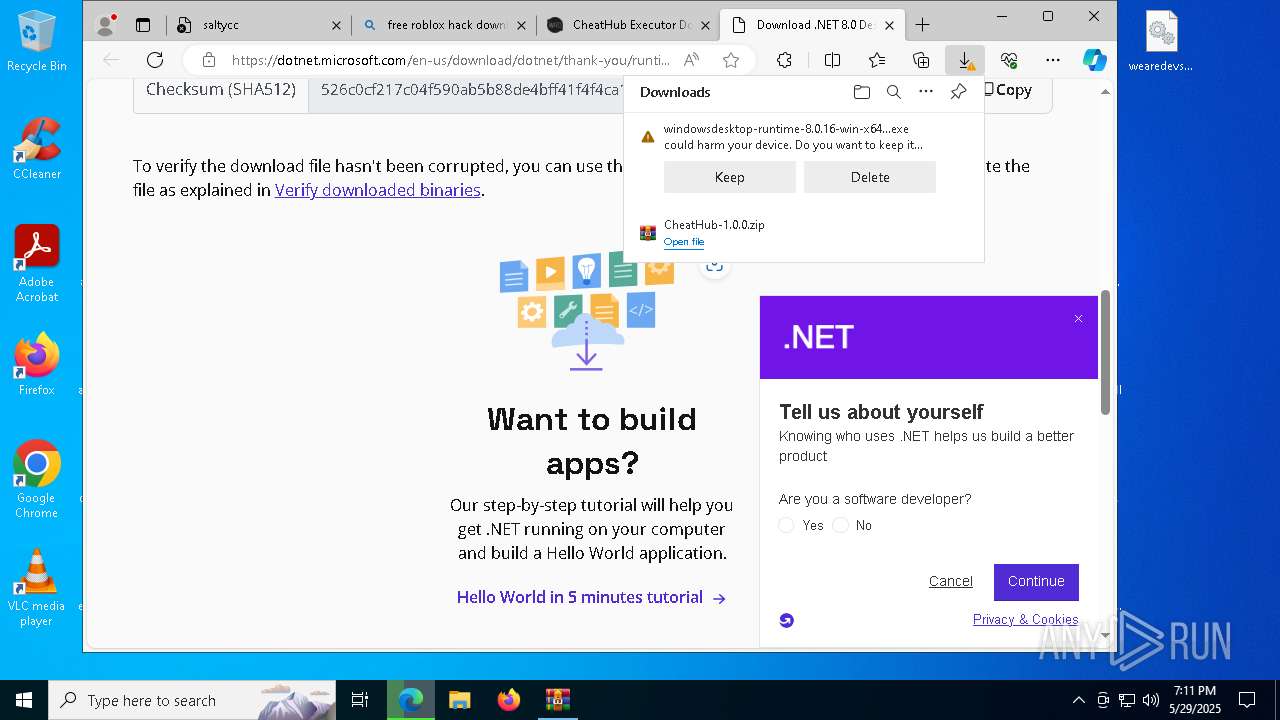Open notification center icon
1280x720 pixels.
pyautogui.click(x=1247, y=700)
